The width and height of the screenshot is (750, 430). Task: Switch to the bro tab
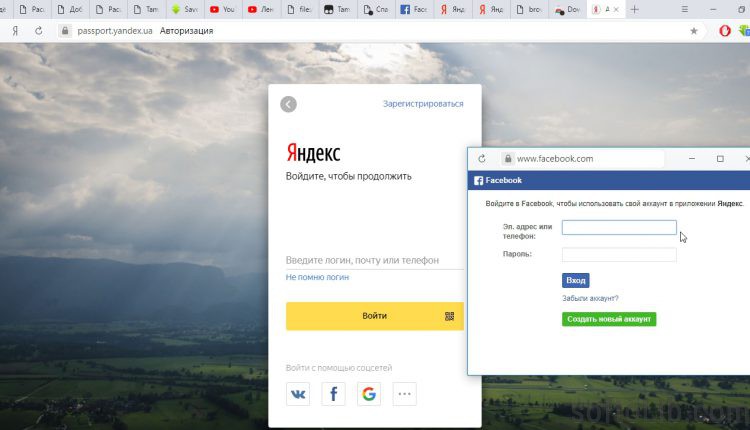(x=529, y=9)
